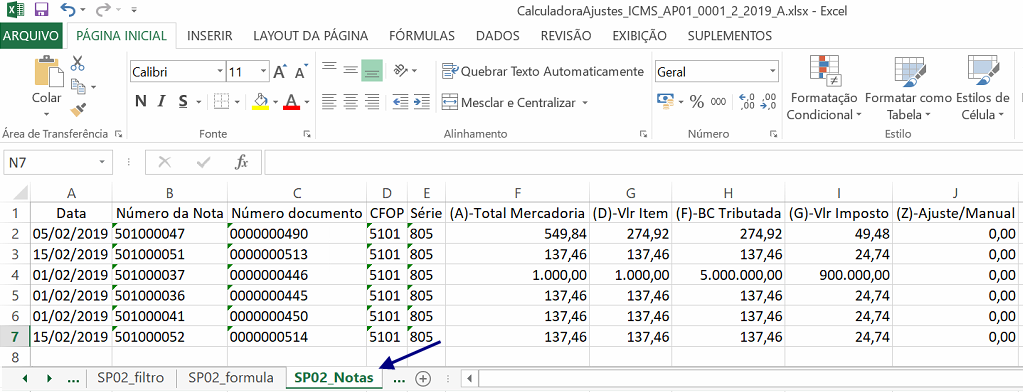The width and height of the screenshot is (1023, 392).
Task: Center text horizontally
Action: point(351,102)
